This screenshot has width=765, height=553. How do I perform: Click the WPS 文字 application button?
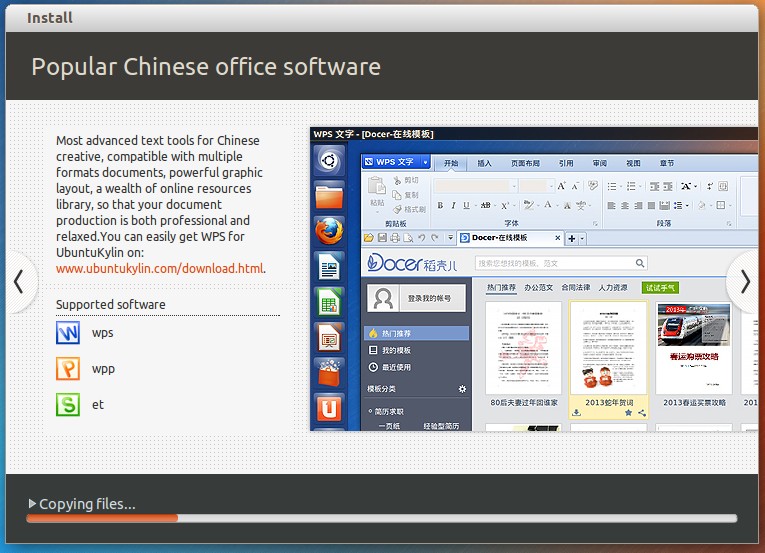(x=391, y=162)
